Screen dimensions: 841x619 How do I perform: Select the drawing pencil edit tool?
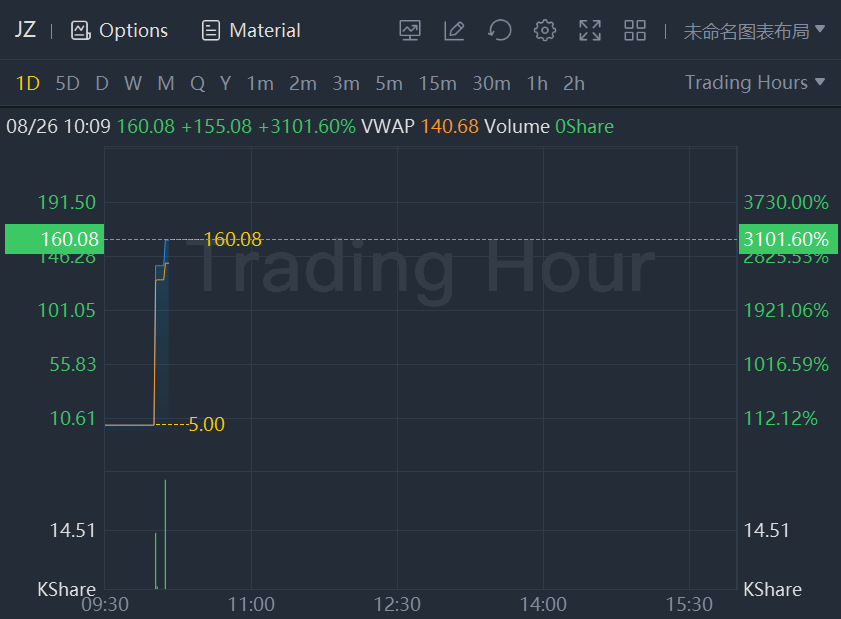coord(454,31)
